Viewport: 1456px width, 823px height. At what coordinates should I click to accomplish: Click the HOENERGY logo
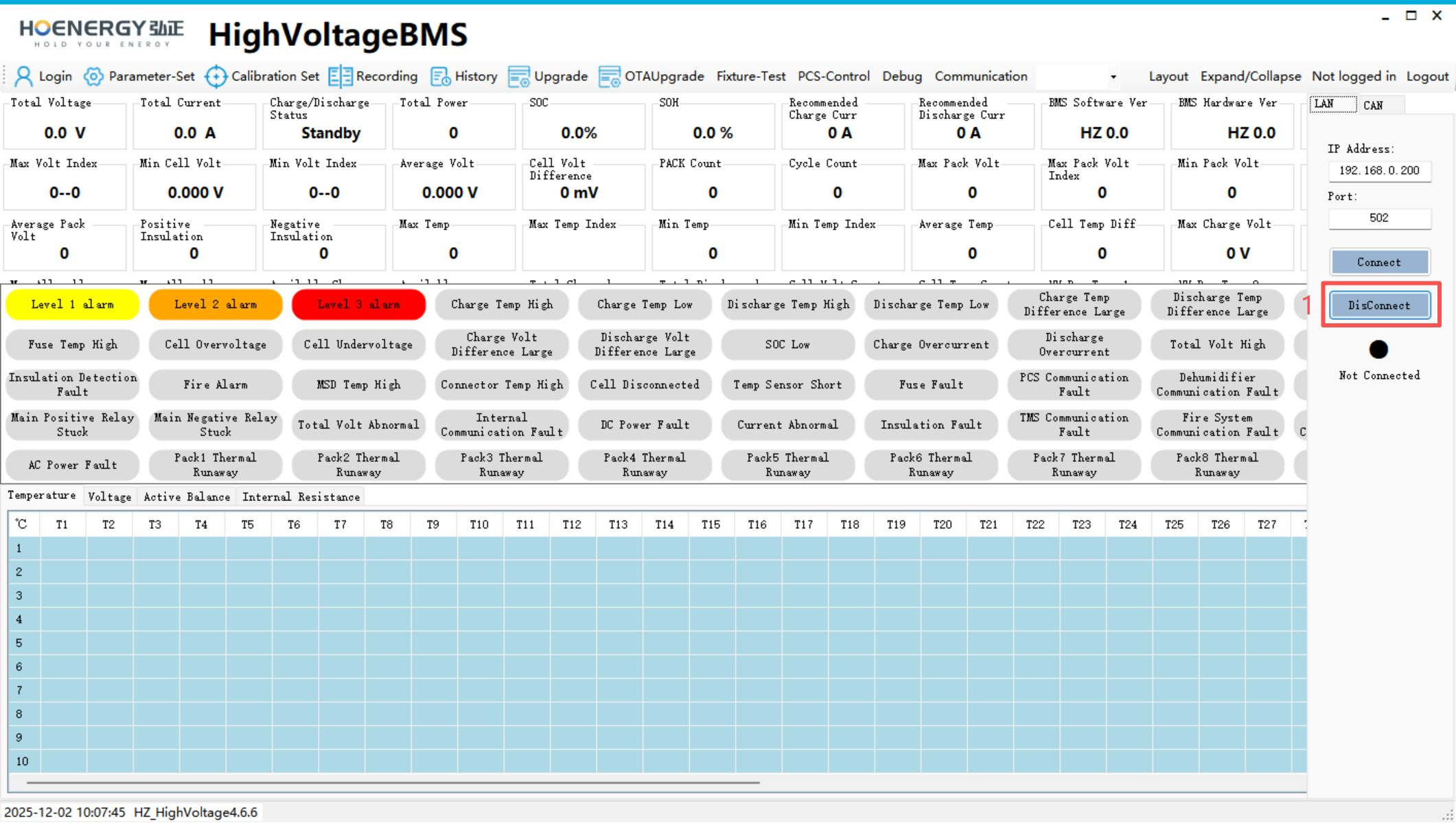(102, 33)
